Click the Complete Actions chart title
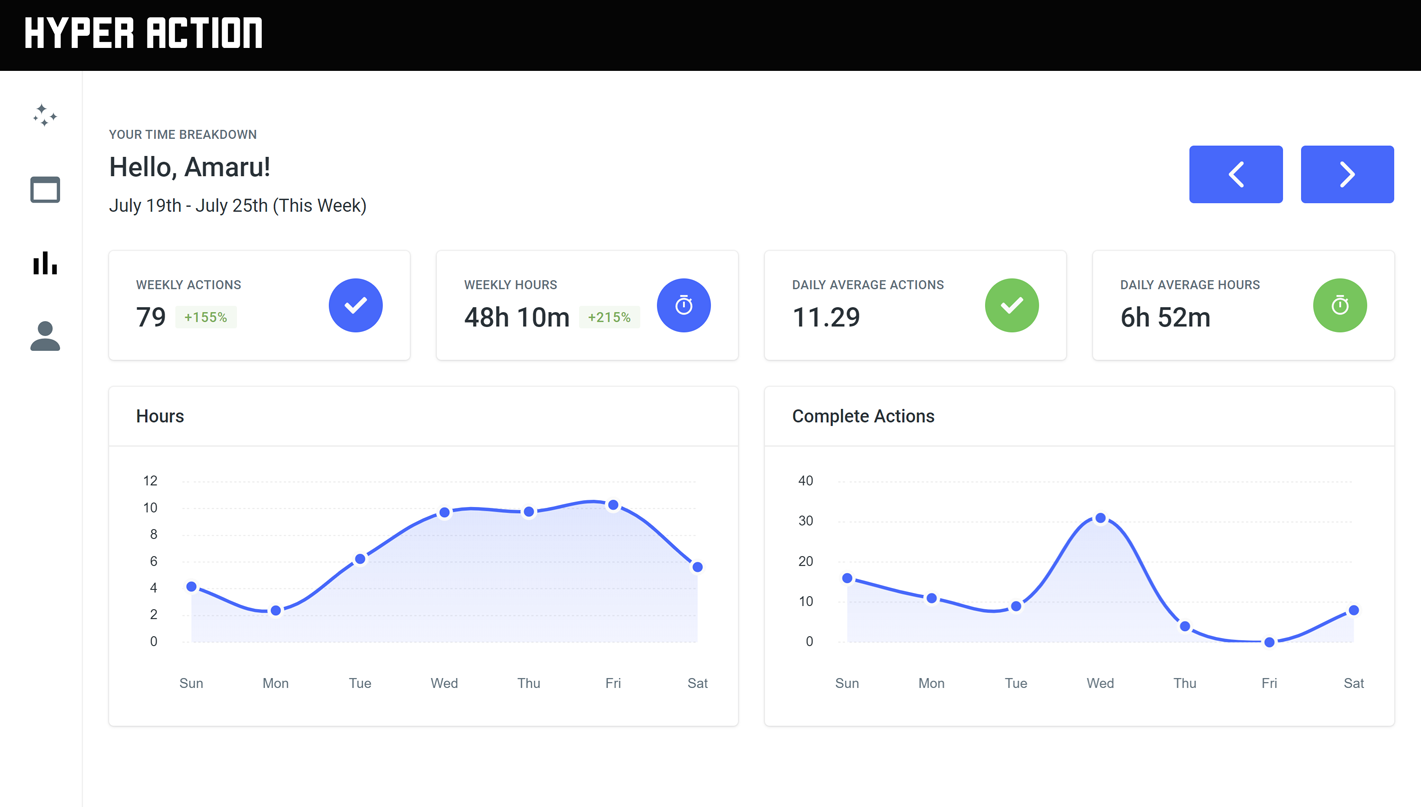This screenshot has height=807, width=1421. (863, 416)
